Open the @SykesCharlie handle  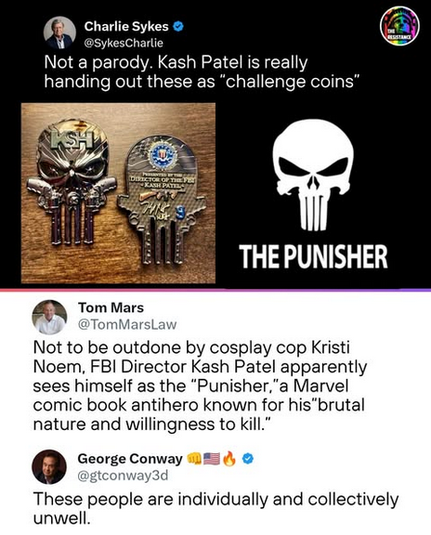124,43
